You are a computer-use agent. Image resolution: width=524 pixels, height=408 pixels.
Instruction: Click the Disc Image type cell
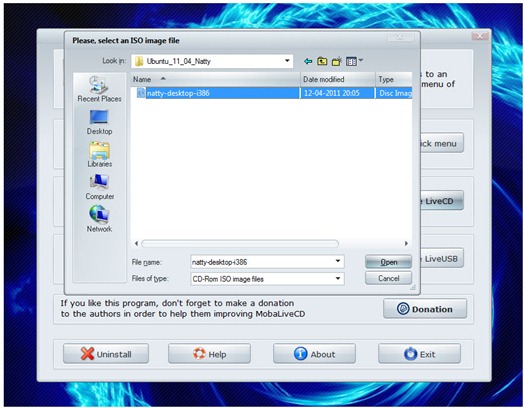click(395, 93)
